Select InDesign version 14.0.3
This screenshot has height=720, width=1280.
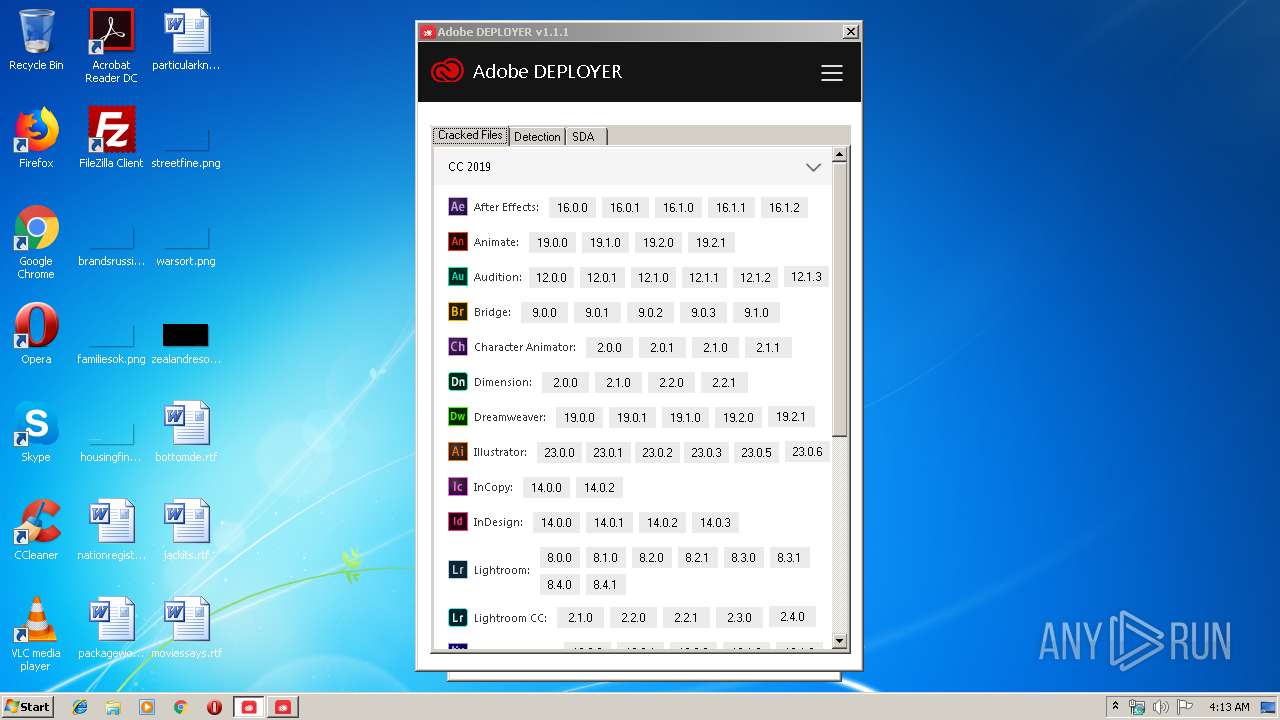(x=715, y=522)
